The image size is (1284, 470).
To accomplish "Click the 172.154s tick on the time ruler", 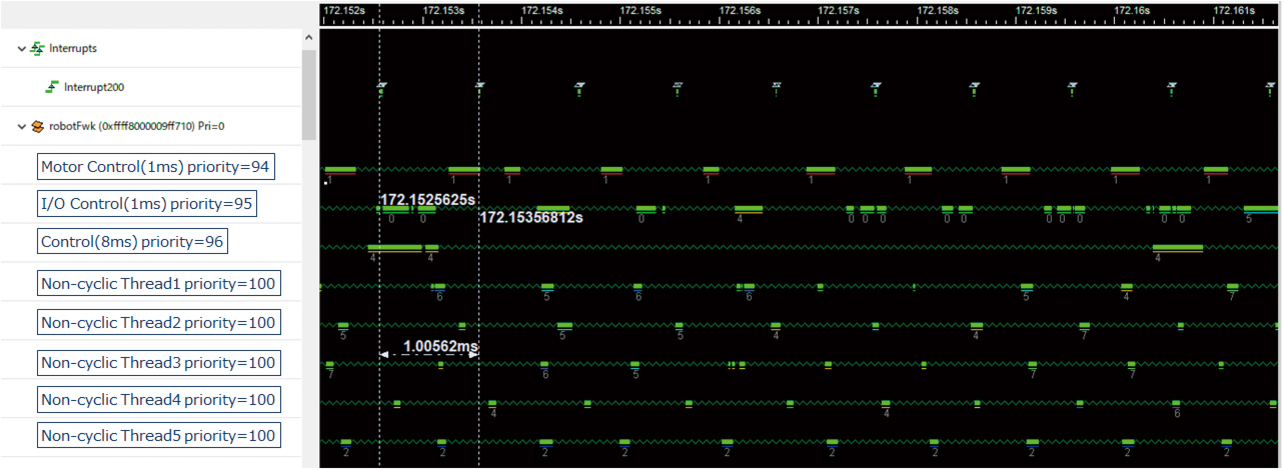I will pos(543,10).
